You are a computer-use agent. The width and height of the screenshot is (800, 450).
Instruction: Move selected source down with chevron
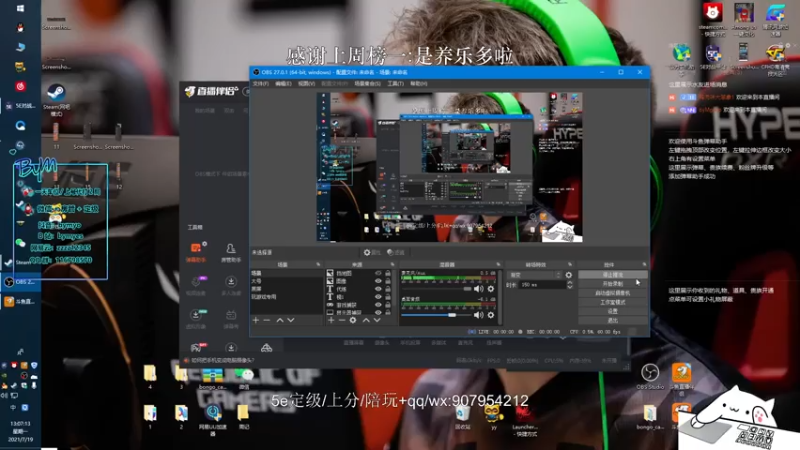click(377, 320)
